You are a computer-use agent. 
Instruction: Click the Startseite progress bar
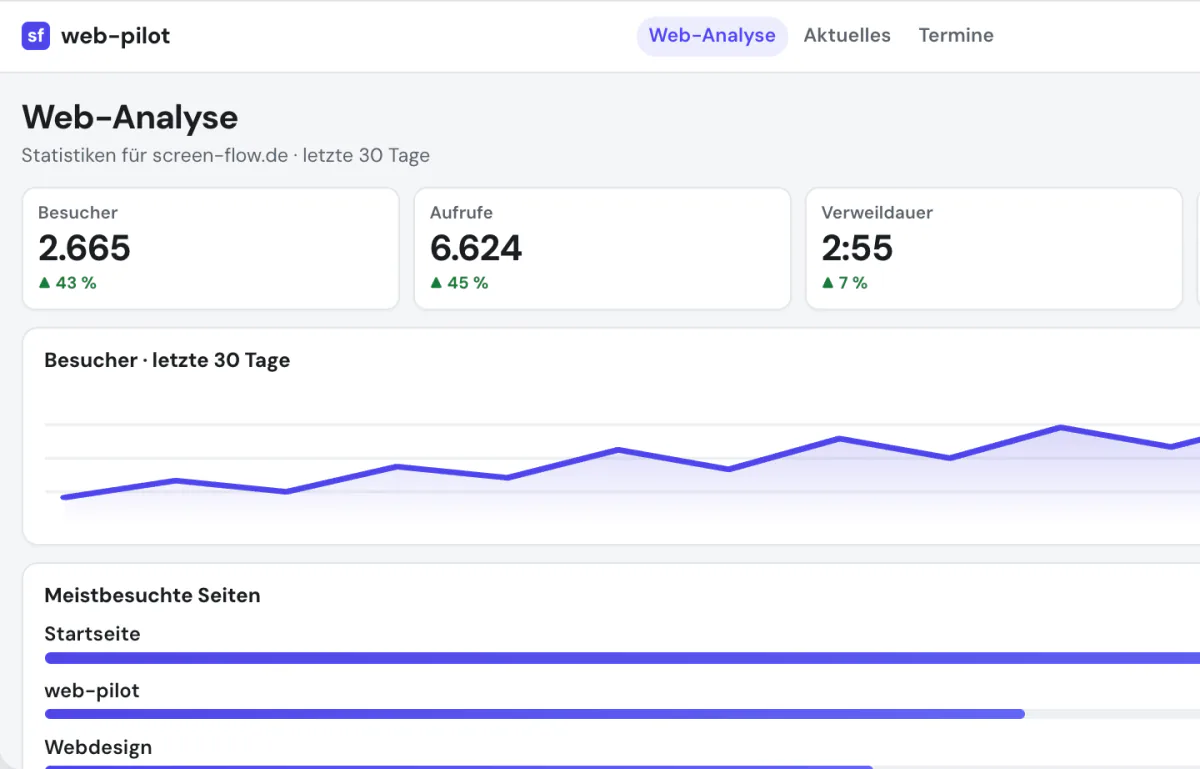tap(622, 658)
